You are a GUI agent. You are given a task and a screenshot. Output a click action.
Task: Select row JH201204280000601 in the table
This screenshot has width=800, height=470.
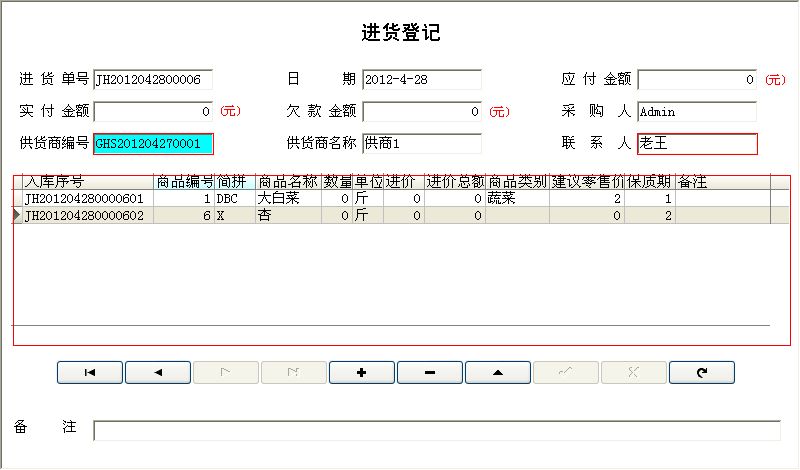[x=88, y=199]
